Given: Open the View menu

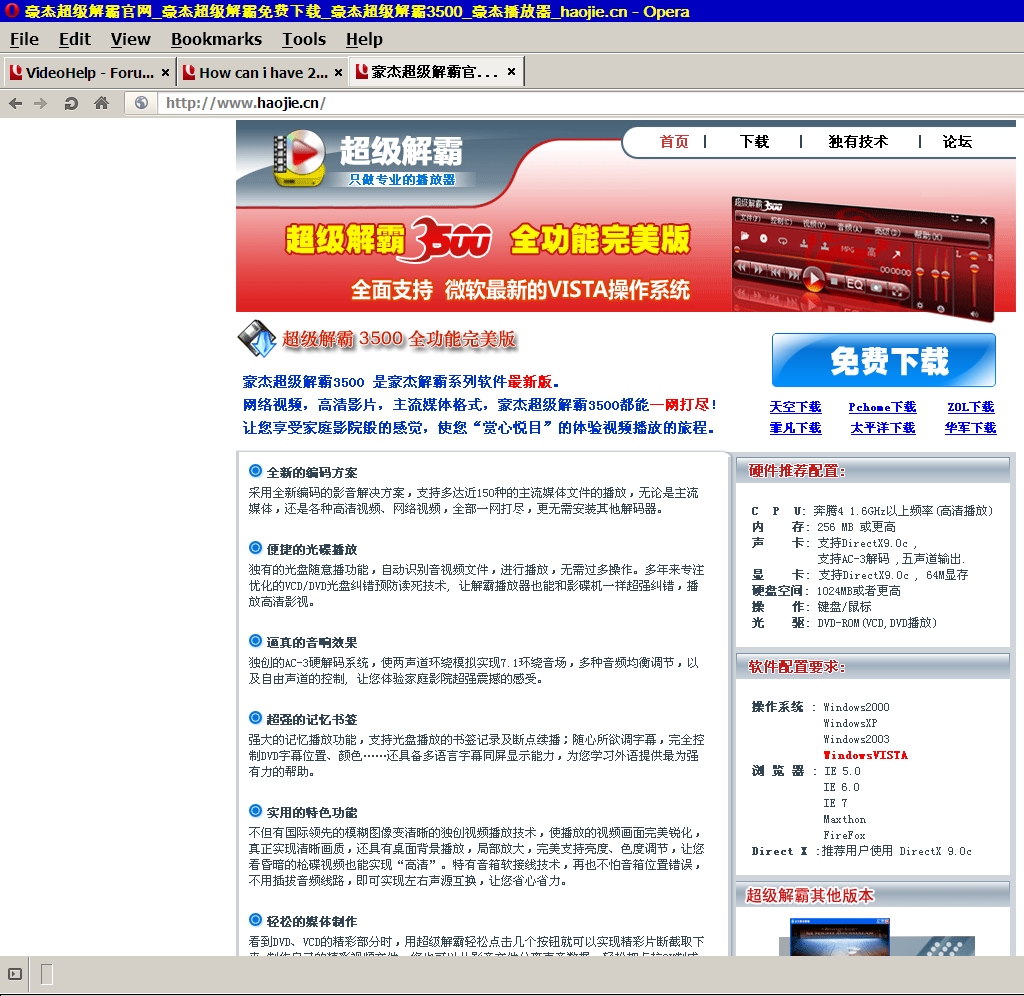Looking at the screenshot, I should 131,39.
